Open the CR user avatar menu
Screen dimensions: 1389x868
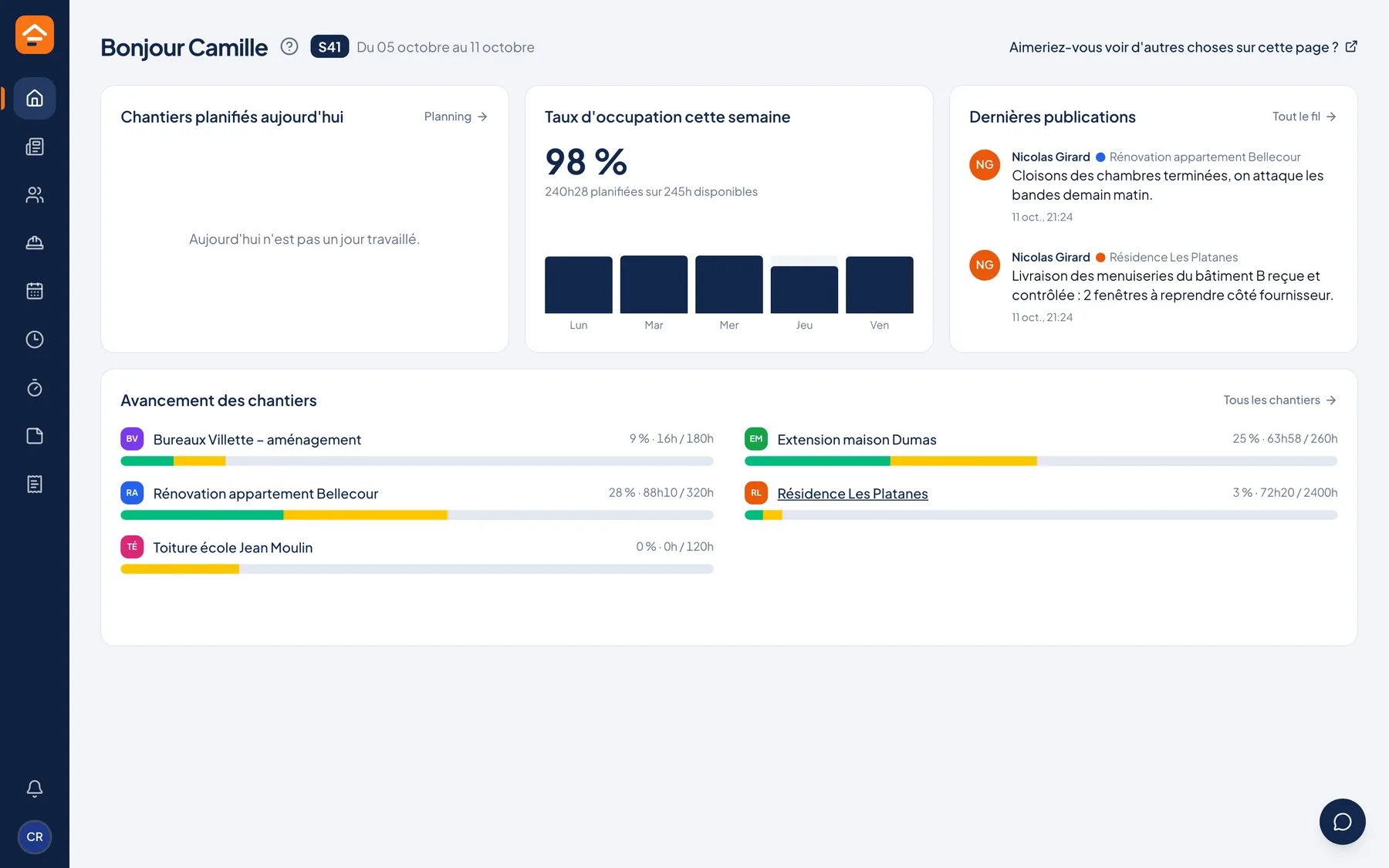point(35,837)
